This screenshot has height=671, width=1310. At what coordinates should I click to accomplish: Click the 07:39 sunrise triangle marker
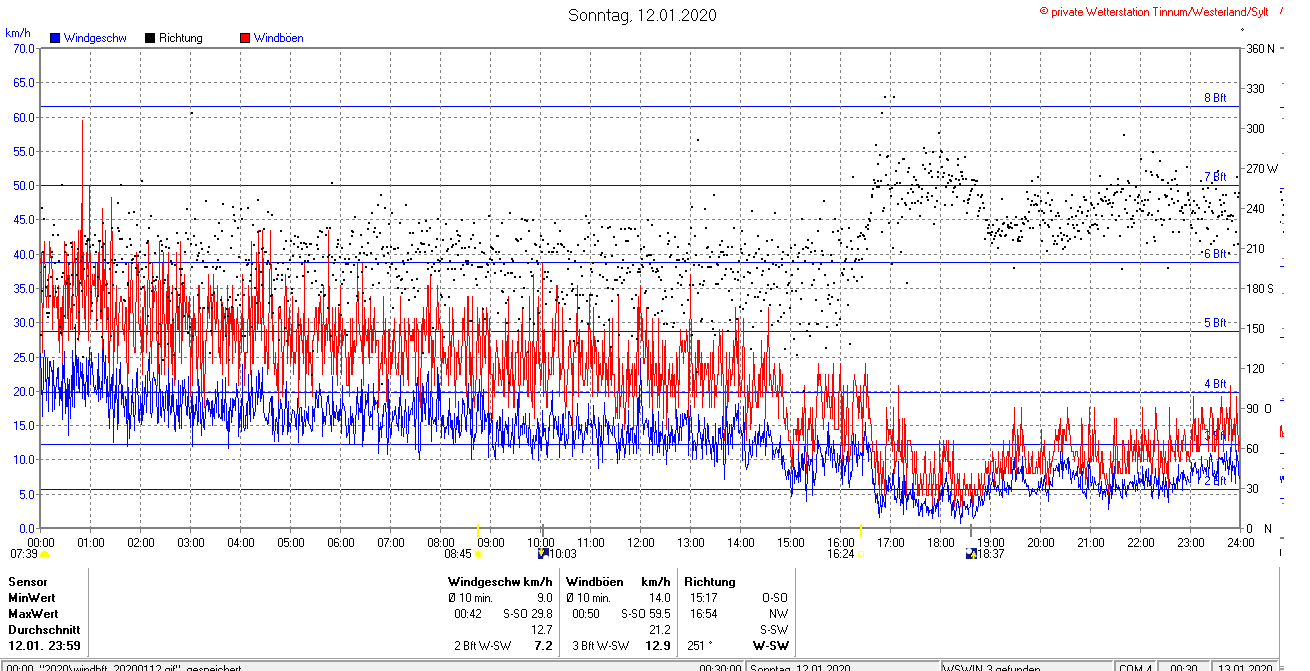44,553
